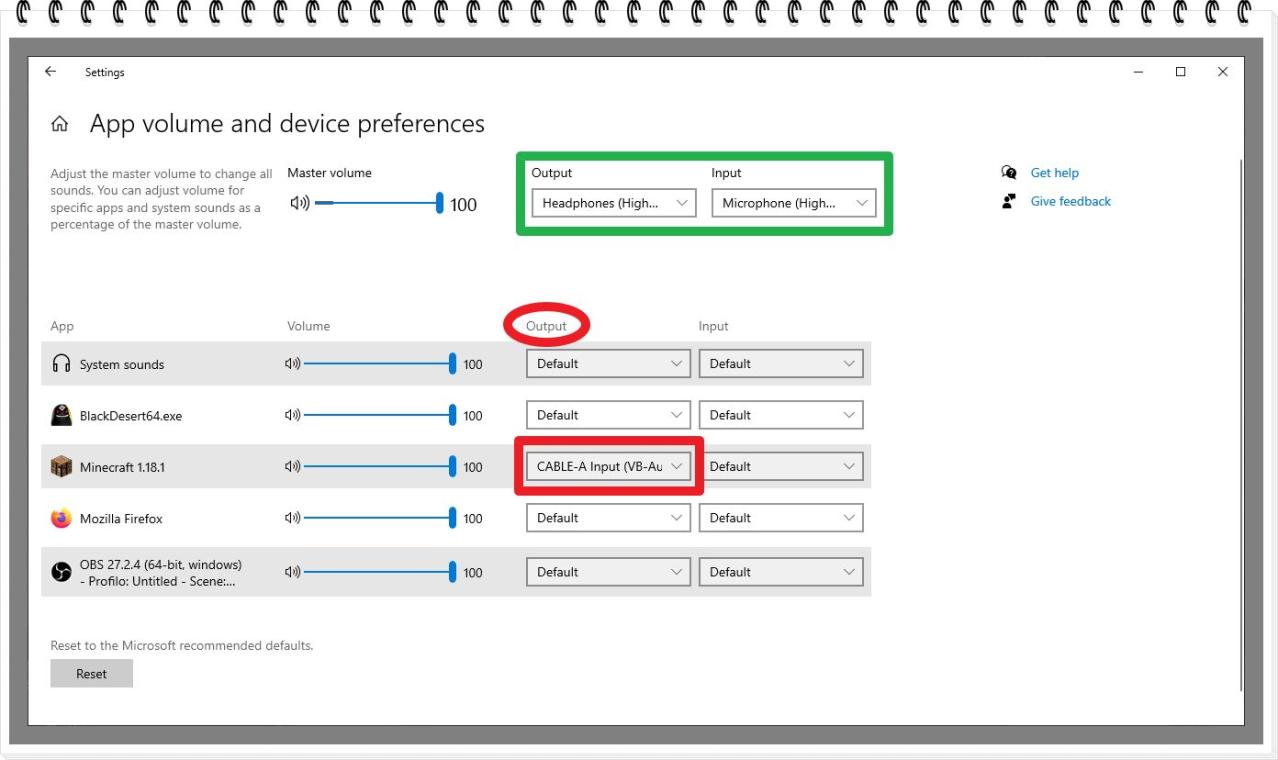Viewport: 1278px width, 760px height.
Task: Open System sounds output dropdown
Action: coord(608,364)
